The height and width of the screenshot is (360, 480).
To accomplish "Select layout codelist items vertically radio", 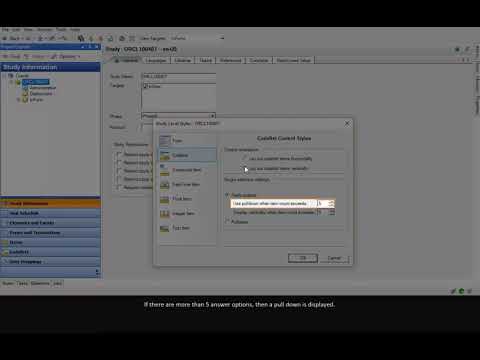I will (245, 168).
